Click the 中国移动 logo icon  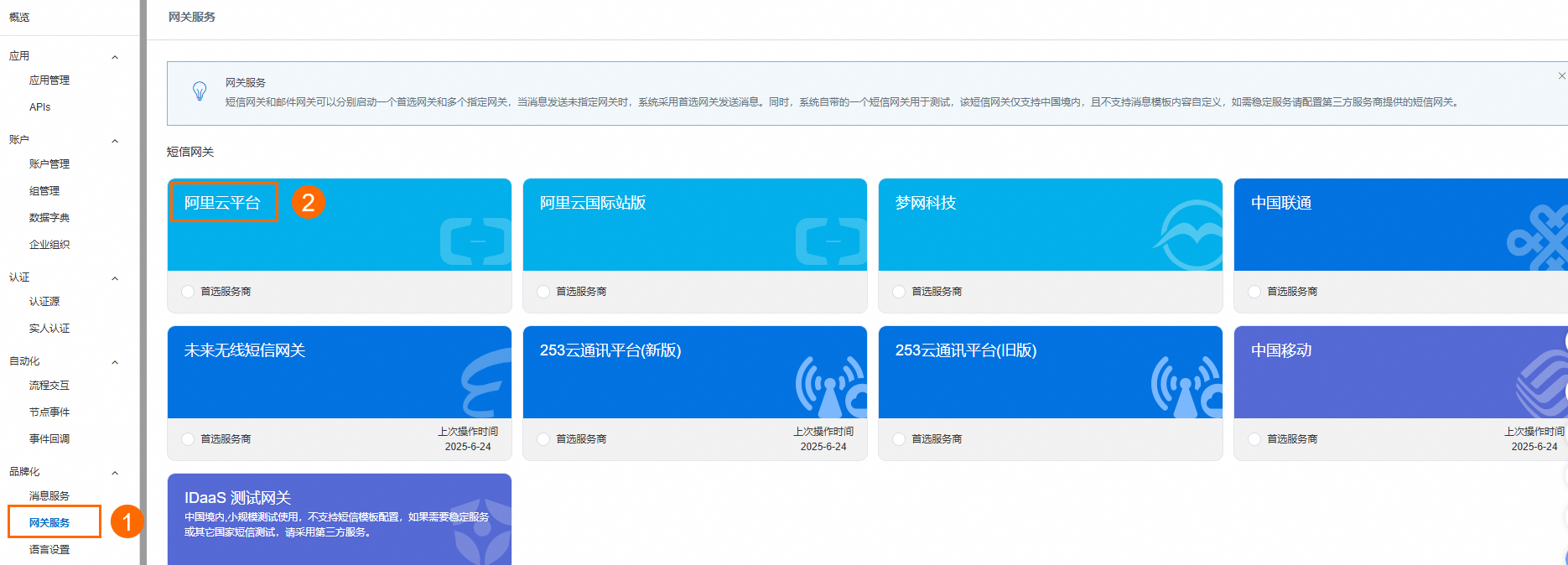tap(1541, 383)
